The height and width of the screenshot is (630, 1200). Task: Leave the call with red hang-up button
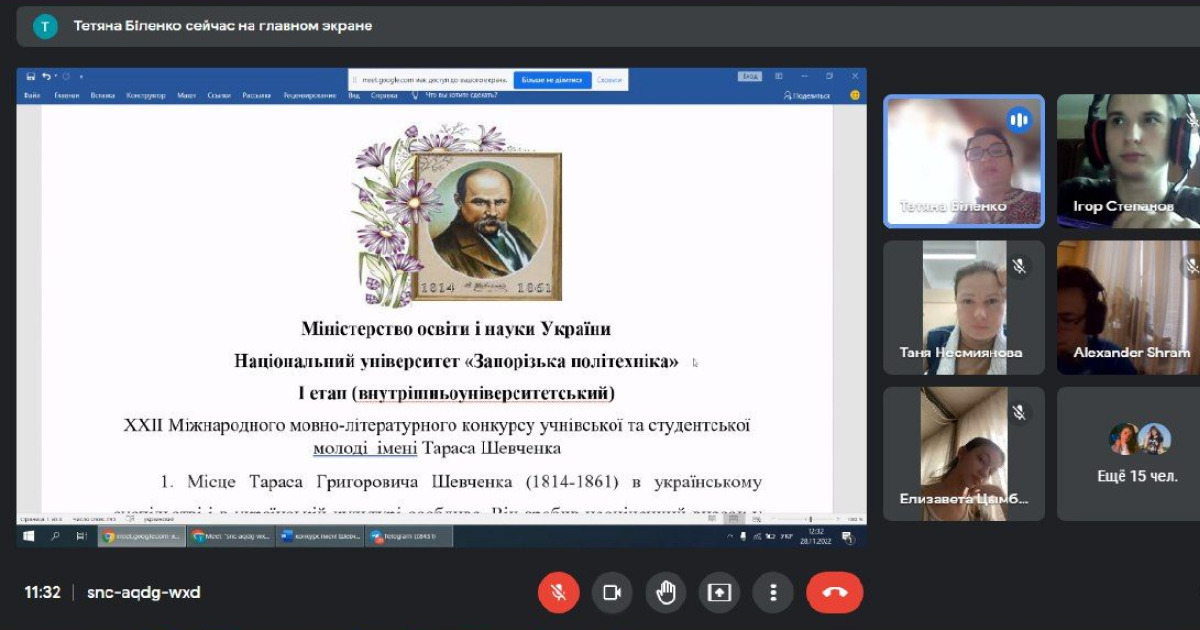coord(834,592)
